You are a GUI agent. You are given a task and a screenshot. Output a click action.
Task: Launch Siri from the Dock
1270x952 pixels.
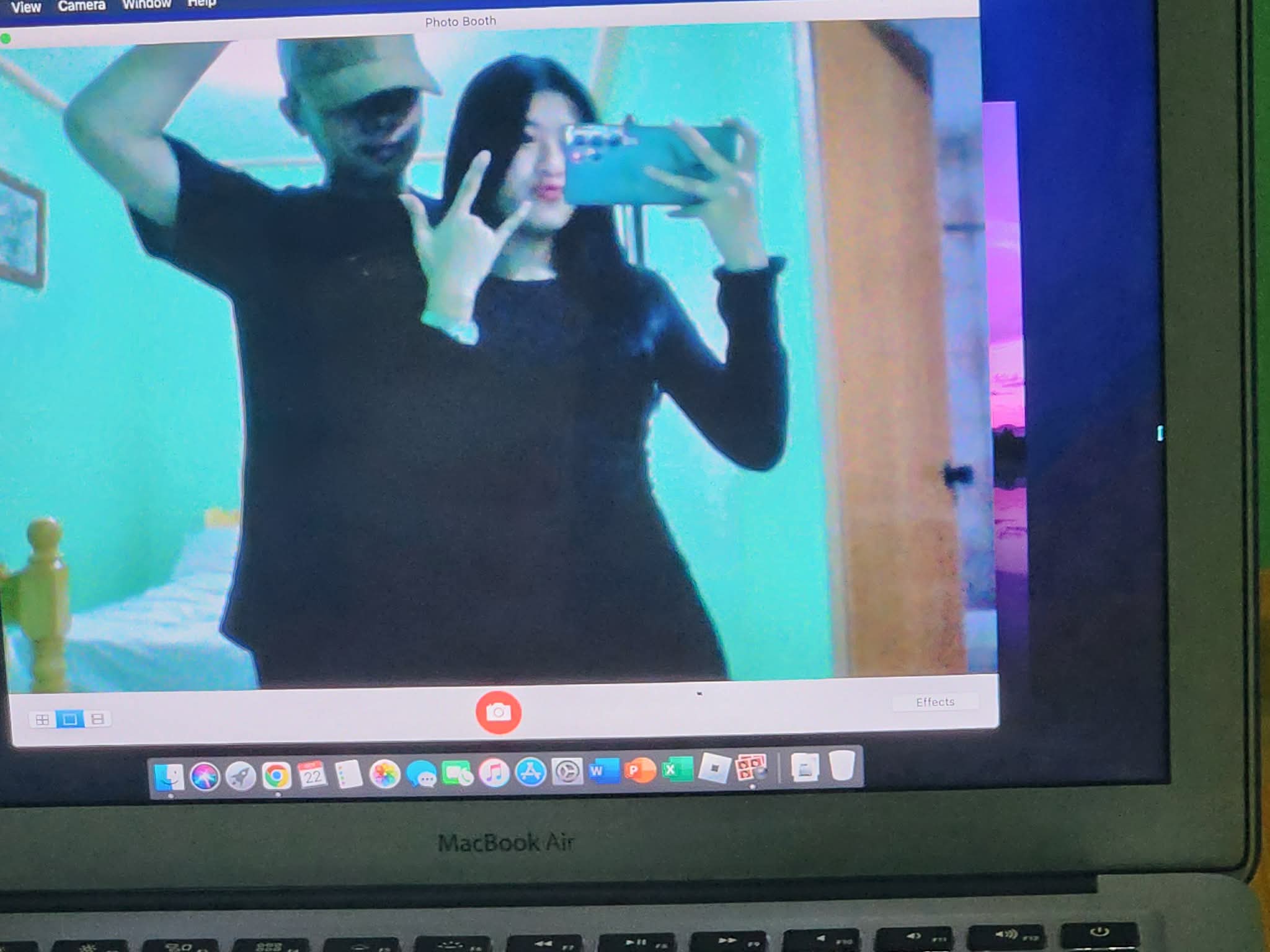(x=205, y=777)
